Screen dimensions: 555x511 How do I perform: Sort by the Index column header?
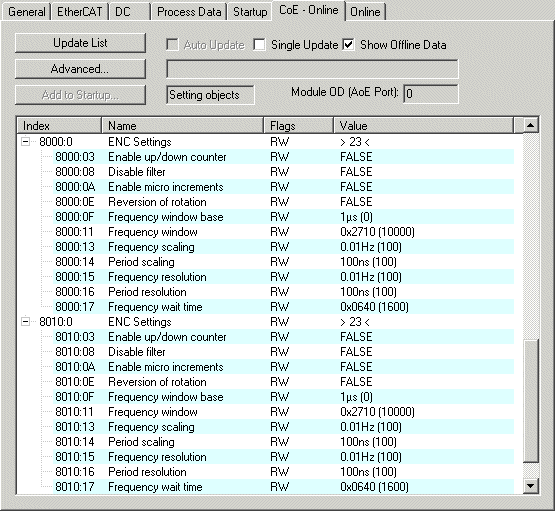pyautogui.click(x=59, y=126)
